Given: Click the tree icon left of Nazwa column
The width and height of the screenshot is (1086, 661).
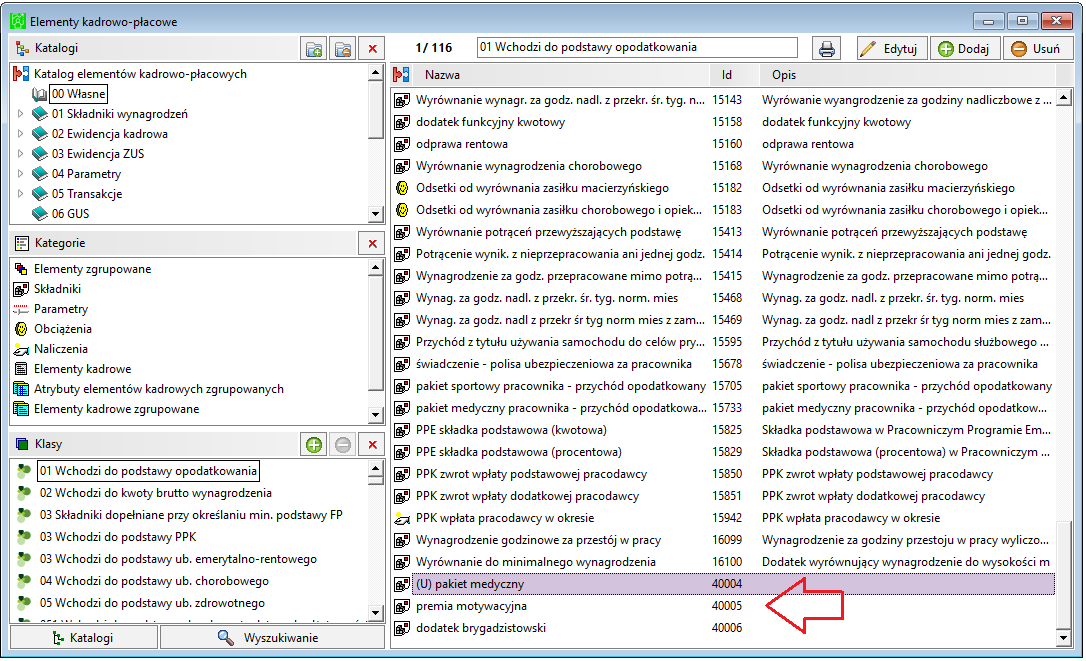Looking at the screenshot, I should coord(402,75).
